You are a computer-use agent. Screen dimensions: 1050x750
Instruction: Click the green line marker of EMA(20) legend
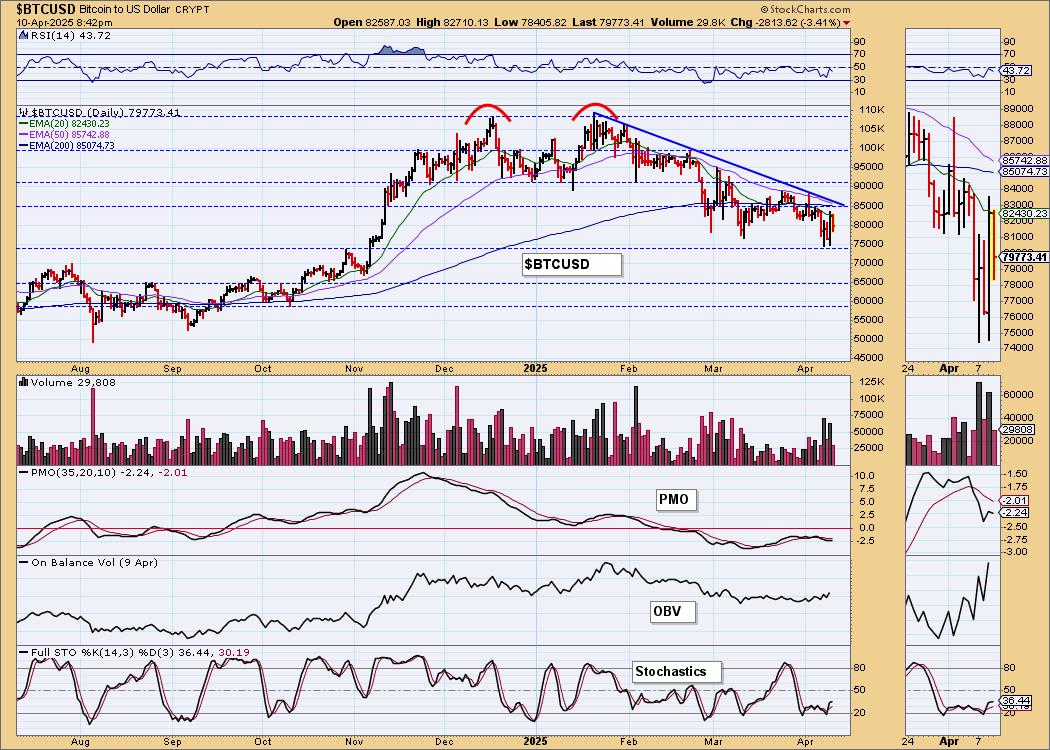point(23,124)
